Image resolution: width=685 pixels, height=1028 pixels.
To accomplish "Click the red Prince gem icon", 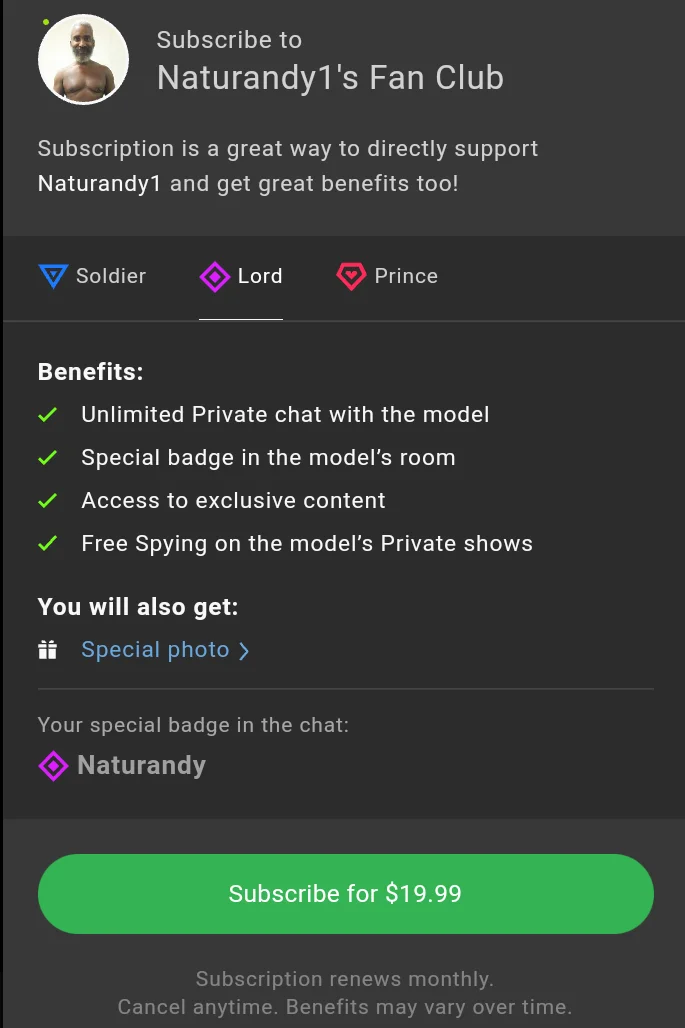I will click(x=352, y=276).
